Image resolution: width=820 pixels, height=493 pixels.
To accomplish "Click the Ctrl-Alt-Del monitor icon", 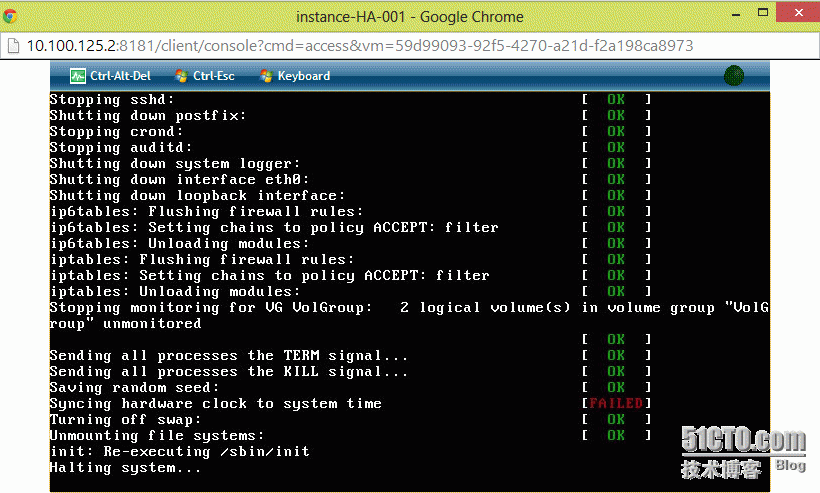I will click(77, 76).
